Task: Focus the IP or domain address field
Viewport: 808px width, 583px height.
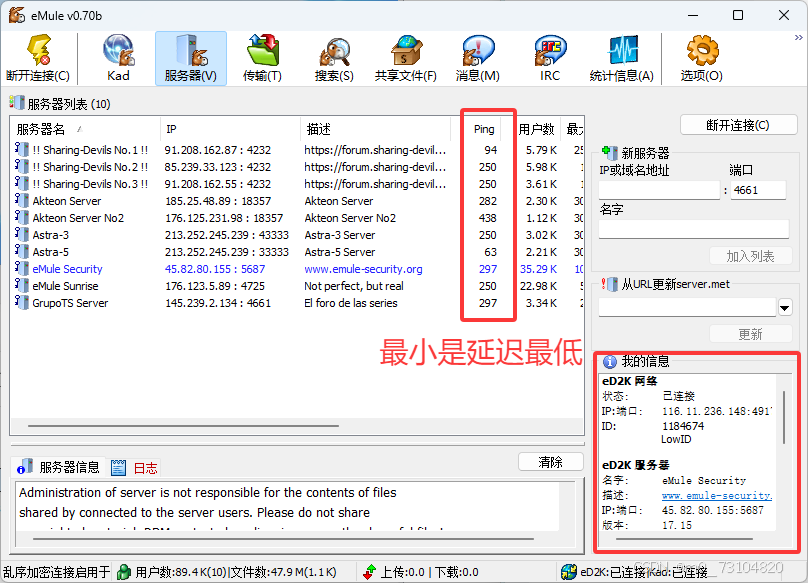Action: [x=659, y=190]
